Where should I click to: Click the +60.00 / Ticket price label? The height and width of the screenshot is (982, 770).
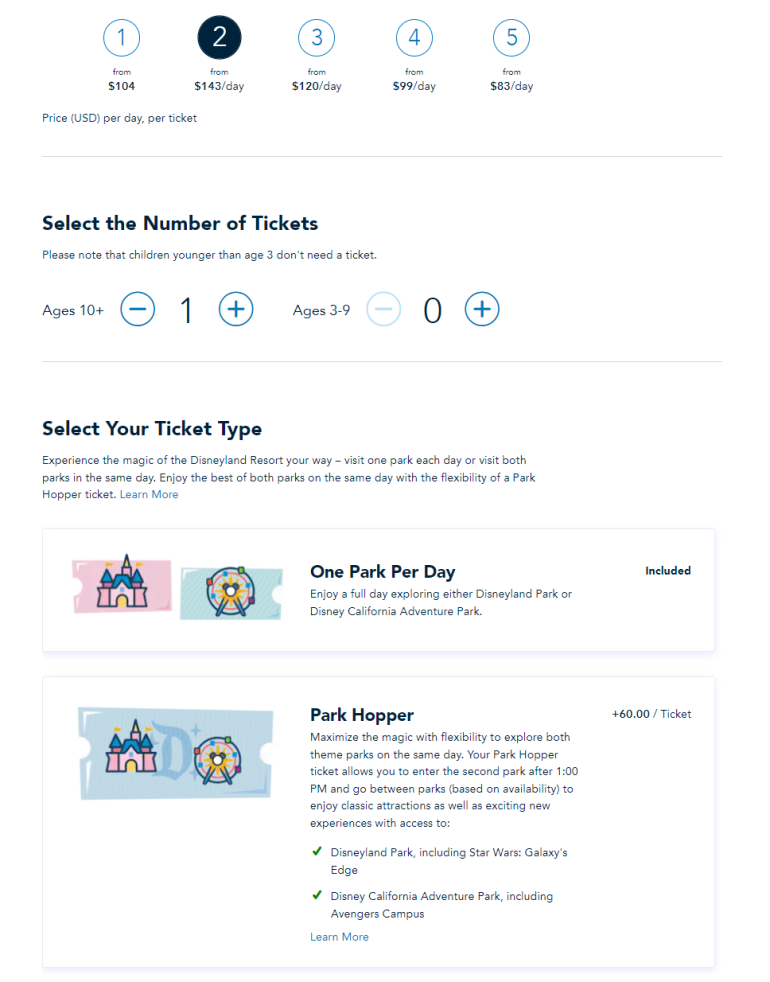[x=651, y=714]
